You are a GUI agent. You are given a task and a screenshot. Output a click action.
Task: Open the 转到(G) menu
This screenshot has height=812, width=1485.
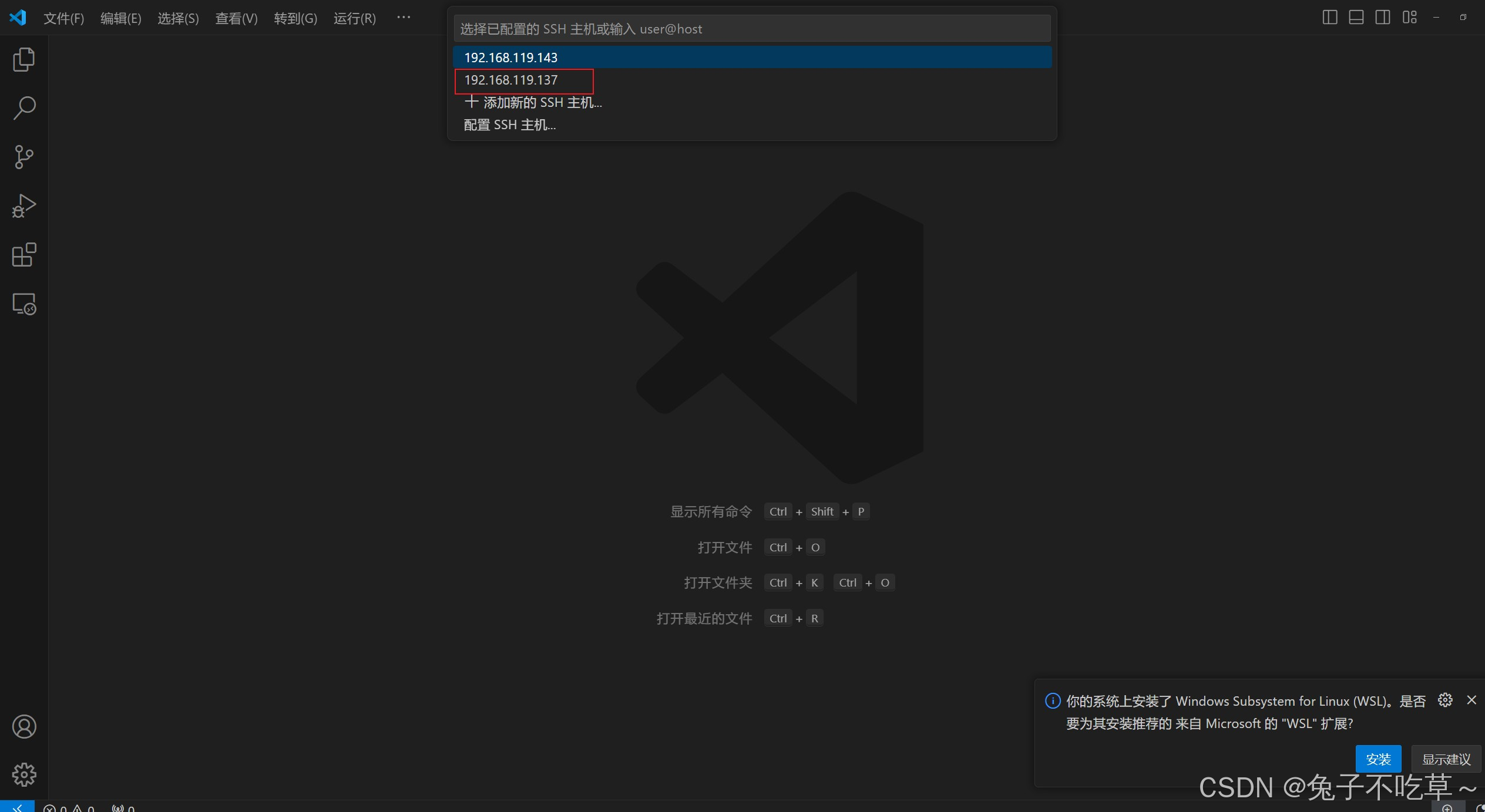click(295, 18)
